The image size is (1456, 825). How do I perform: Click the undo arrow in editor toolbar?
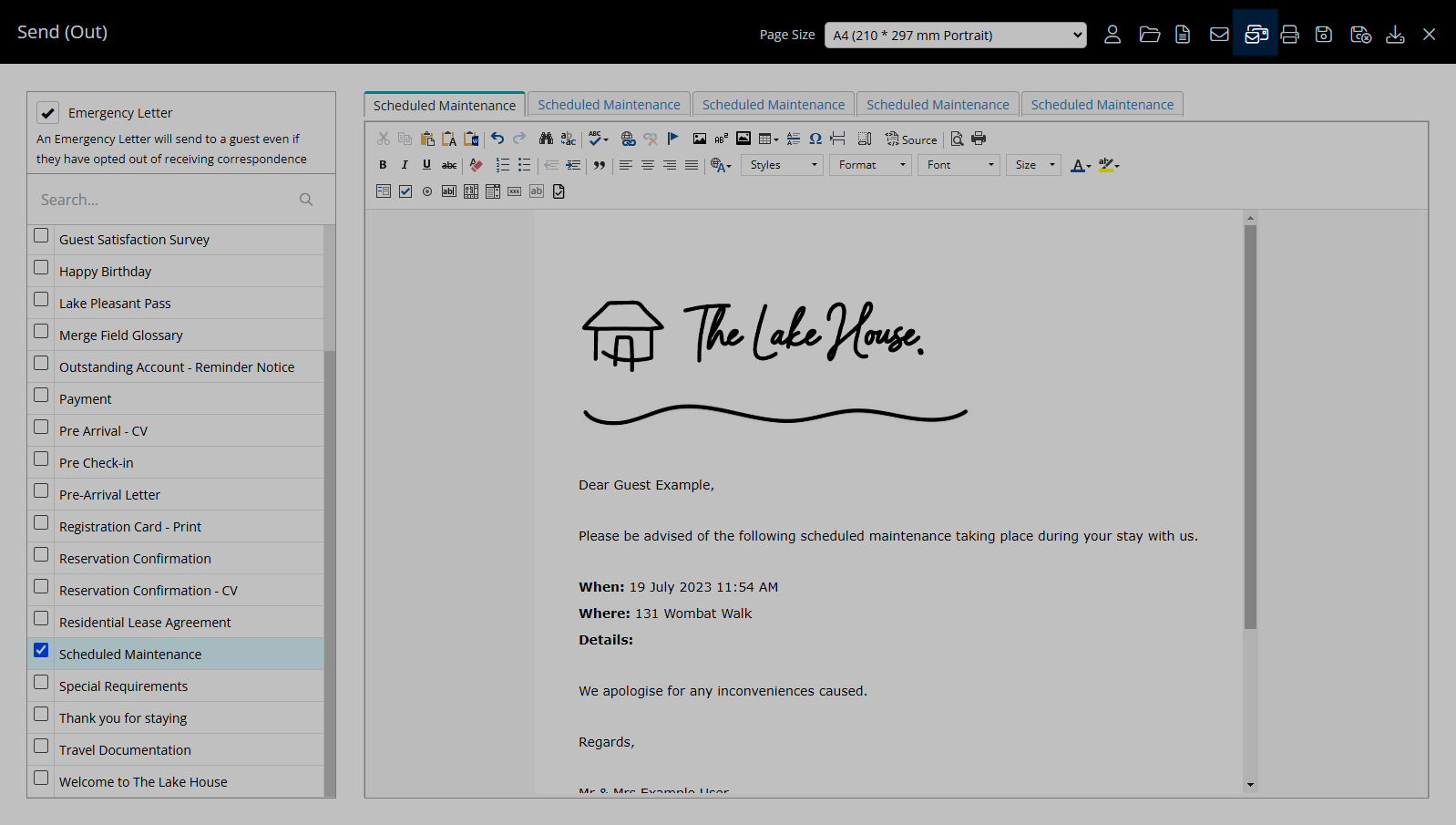pos(497,139)
